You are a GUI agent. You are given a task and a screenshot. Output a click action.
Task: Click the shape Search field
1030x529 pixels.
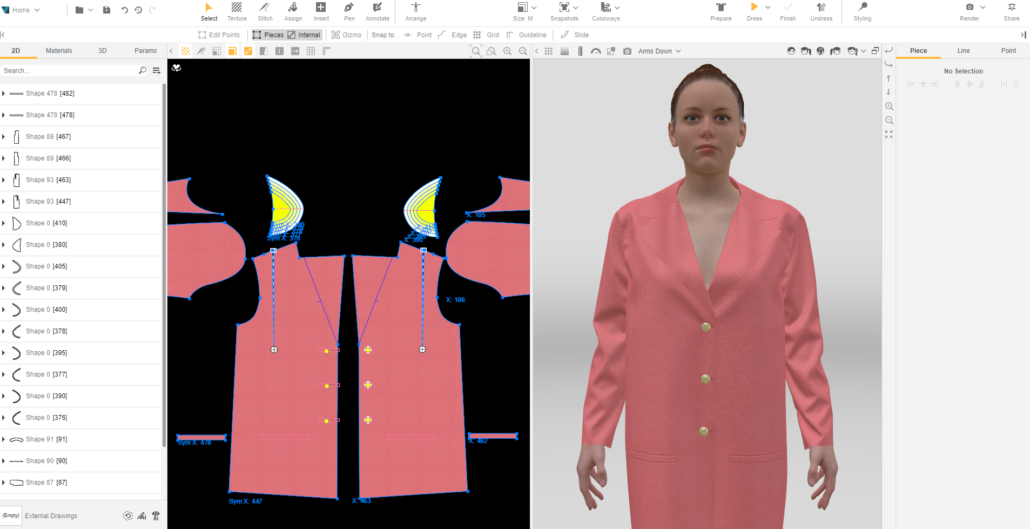click(x=68, y=71)
